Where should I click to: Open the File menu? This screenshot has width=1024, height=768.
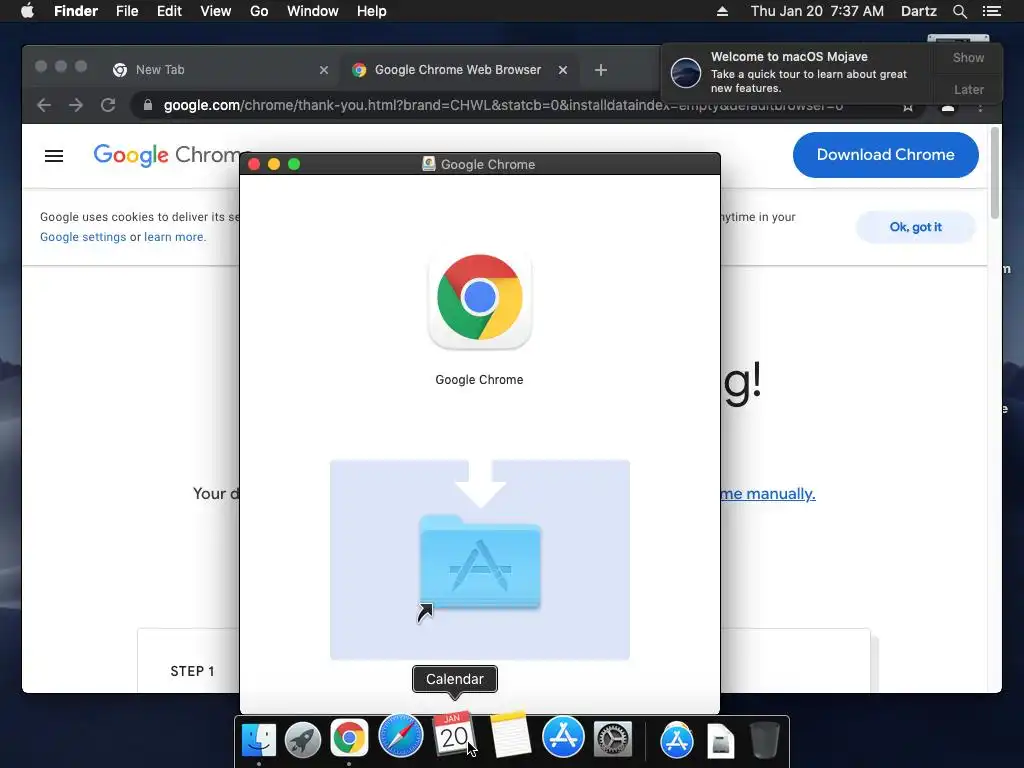click(x=127, y=11)
